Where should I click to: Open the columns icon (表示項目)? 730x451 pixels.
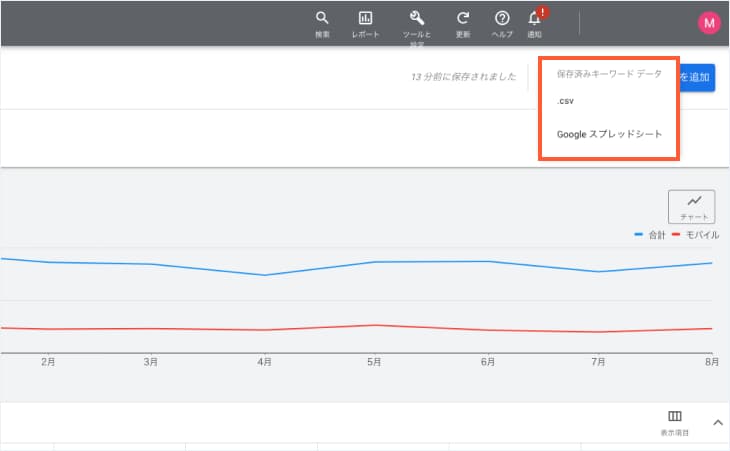click(x=674, y=421)
